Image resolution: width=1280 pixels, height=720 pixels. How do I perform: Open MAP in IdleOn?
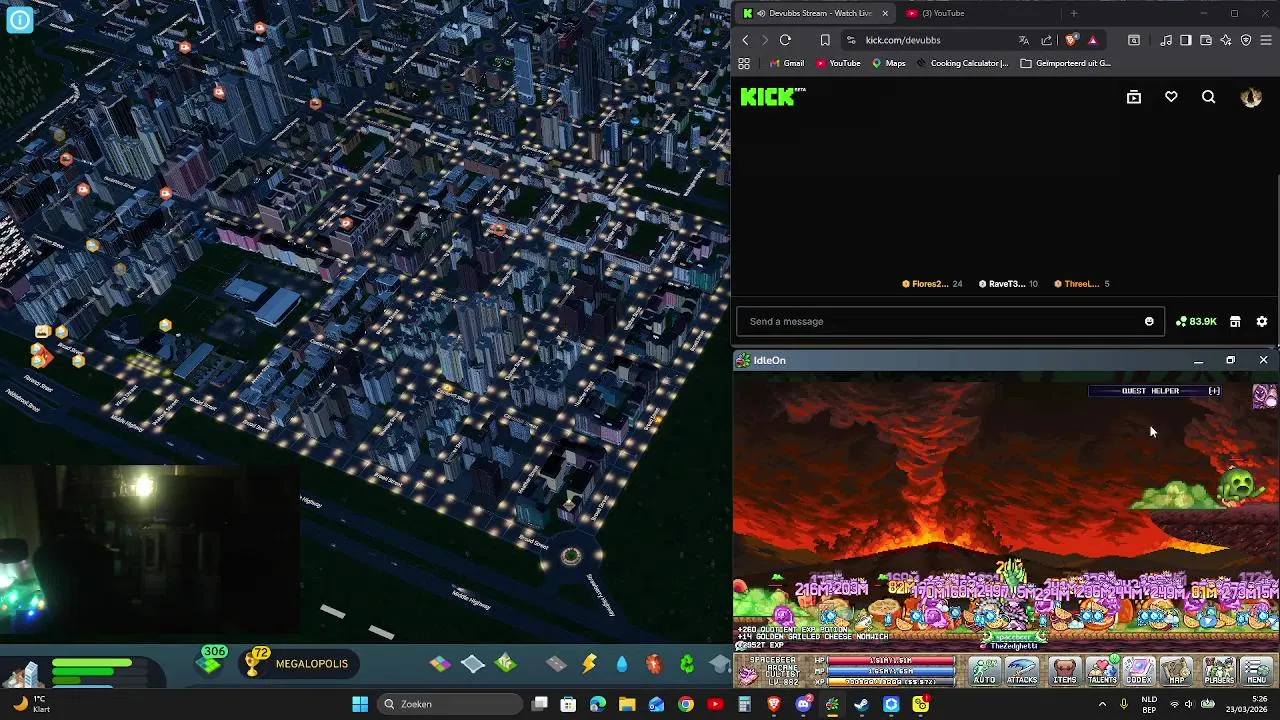(x=1177, y=672)
